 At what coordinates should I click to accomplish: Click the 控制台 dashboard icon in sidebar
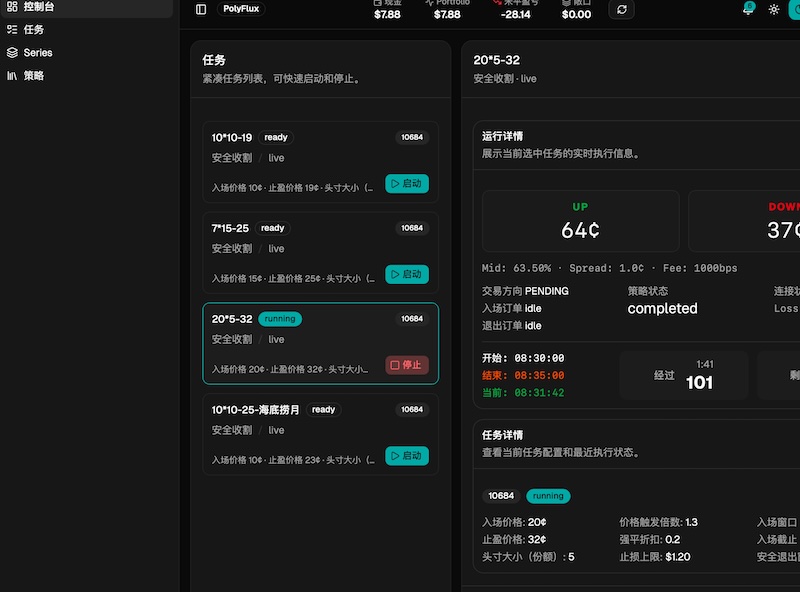12,6
